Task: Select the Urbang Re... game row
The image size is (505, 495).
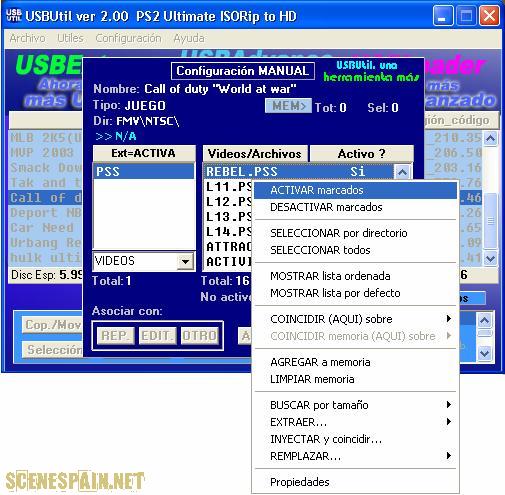Action: point(46,243)
